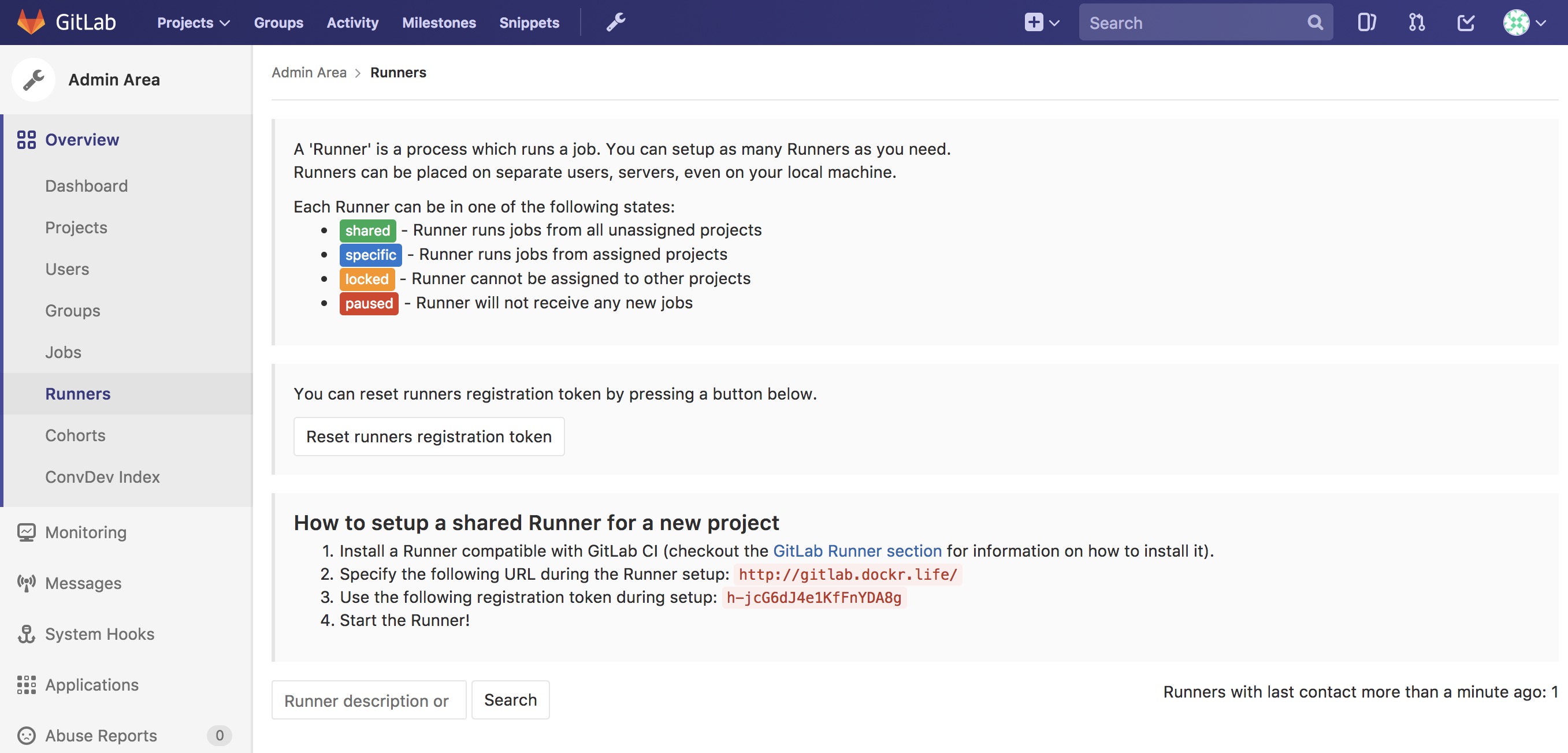Open Dashboard in the sidebar
Viewport: 1568px width, 753px height.
pyautogui.click(x=87, y=185)
